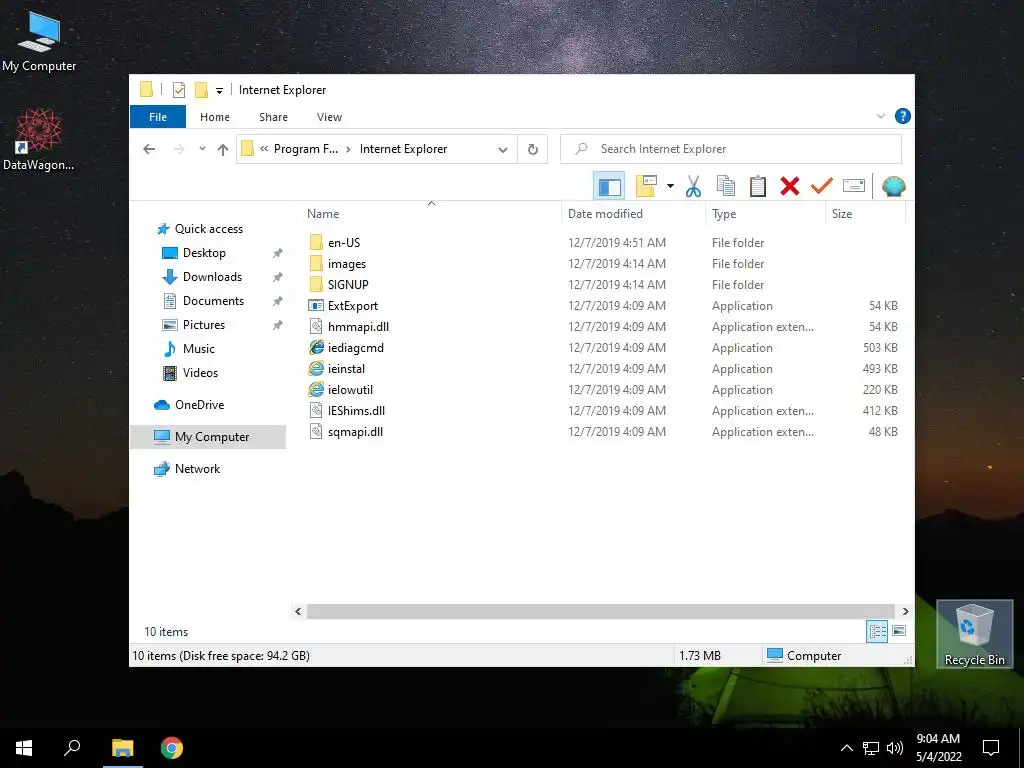Viewport: 1024px width, 768px height.
Task: Click the Copy toolbar icon
Action: click(x=726, y=186)
